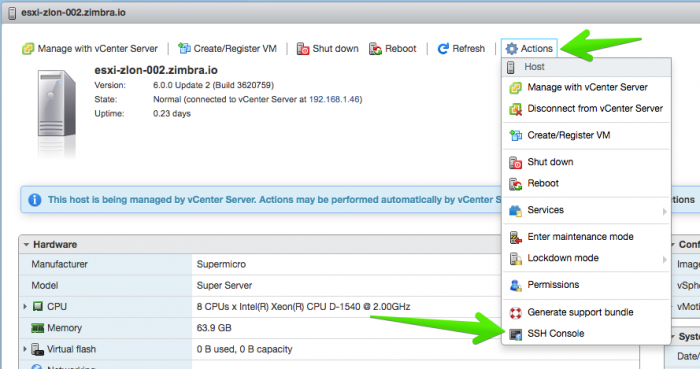The width and height of the screenshot is (700, 369).
Task: Click the Generate support bundle lifebuoy icon
Action: point(516,313)
